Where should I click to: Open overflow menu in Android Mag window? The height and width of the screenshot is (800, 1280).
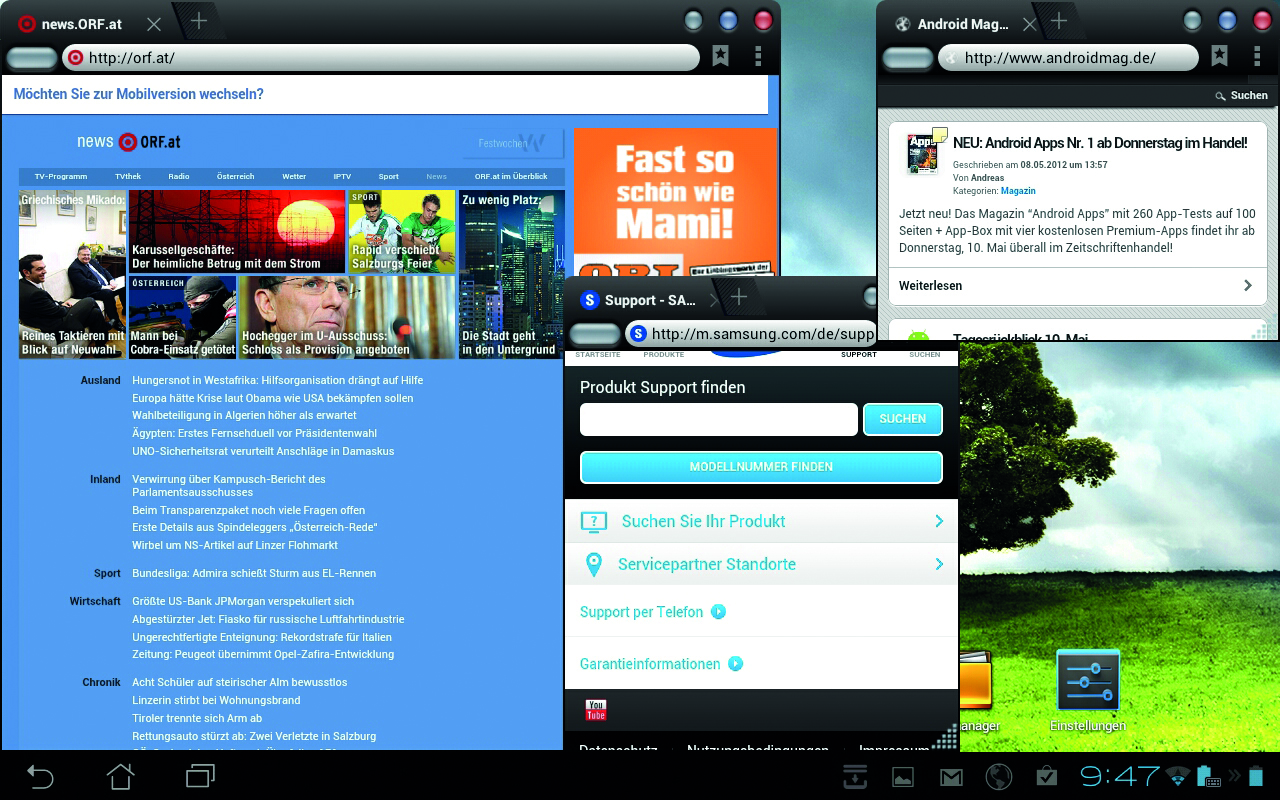point(1257,56)
